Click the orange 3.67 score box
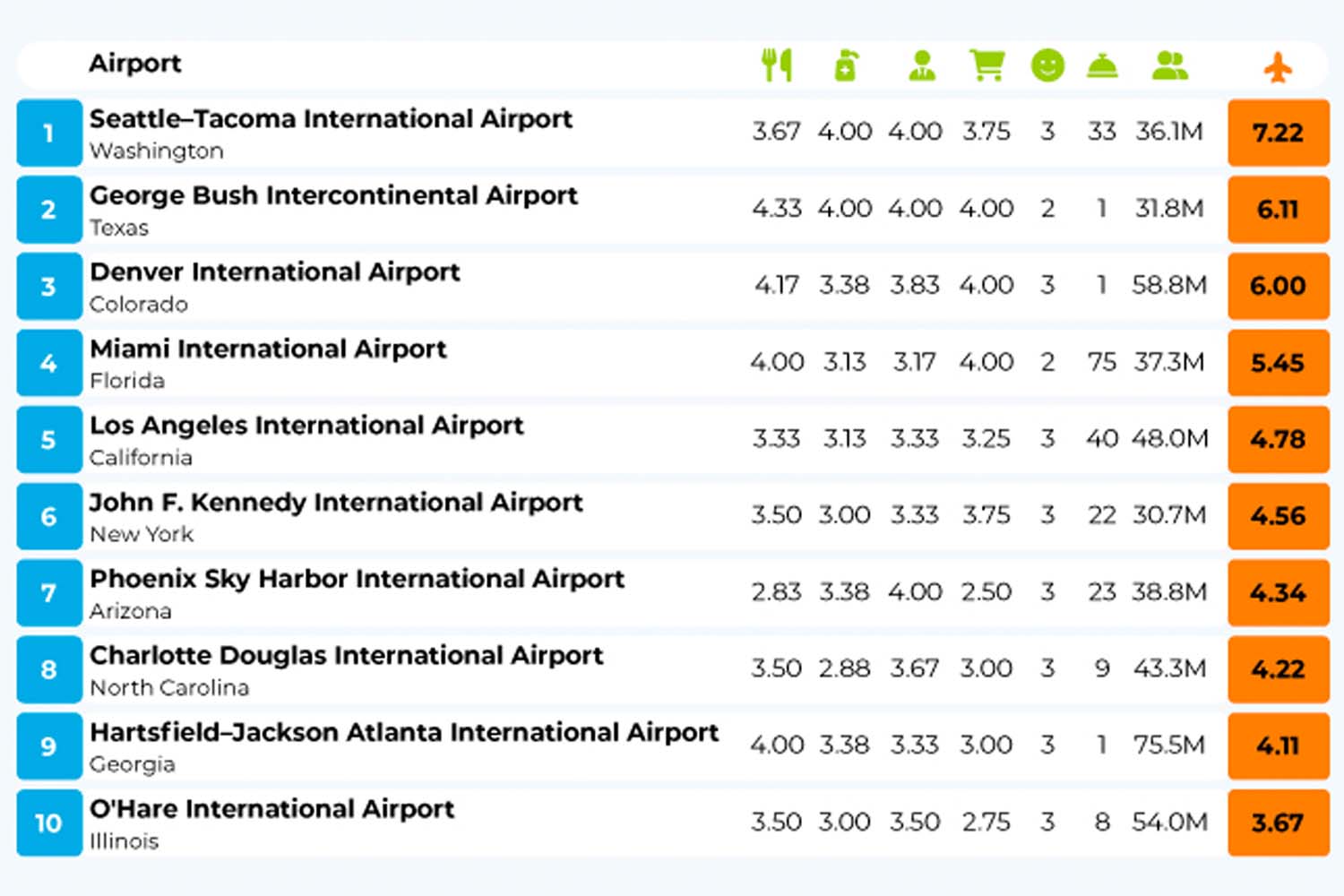 point(1278,823)
